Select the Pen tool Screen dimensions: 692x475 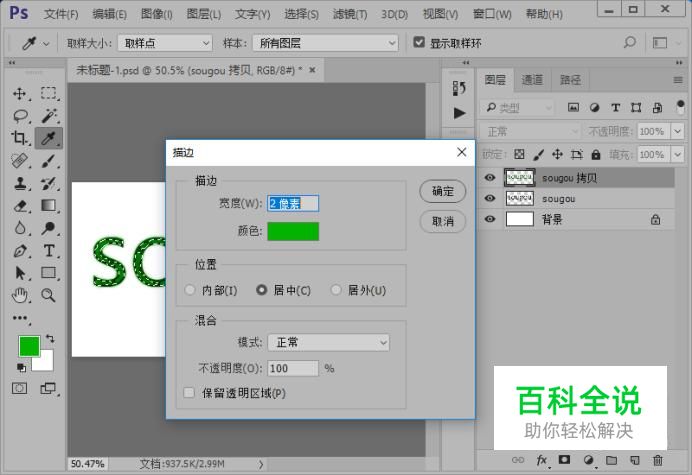19,251
